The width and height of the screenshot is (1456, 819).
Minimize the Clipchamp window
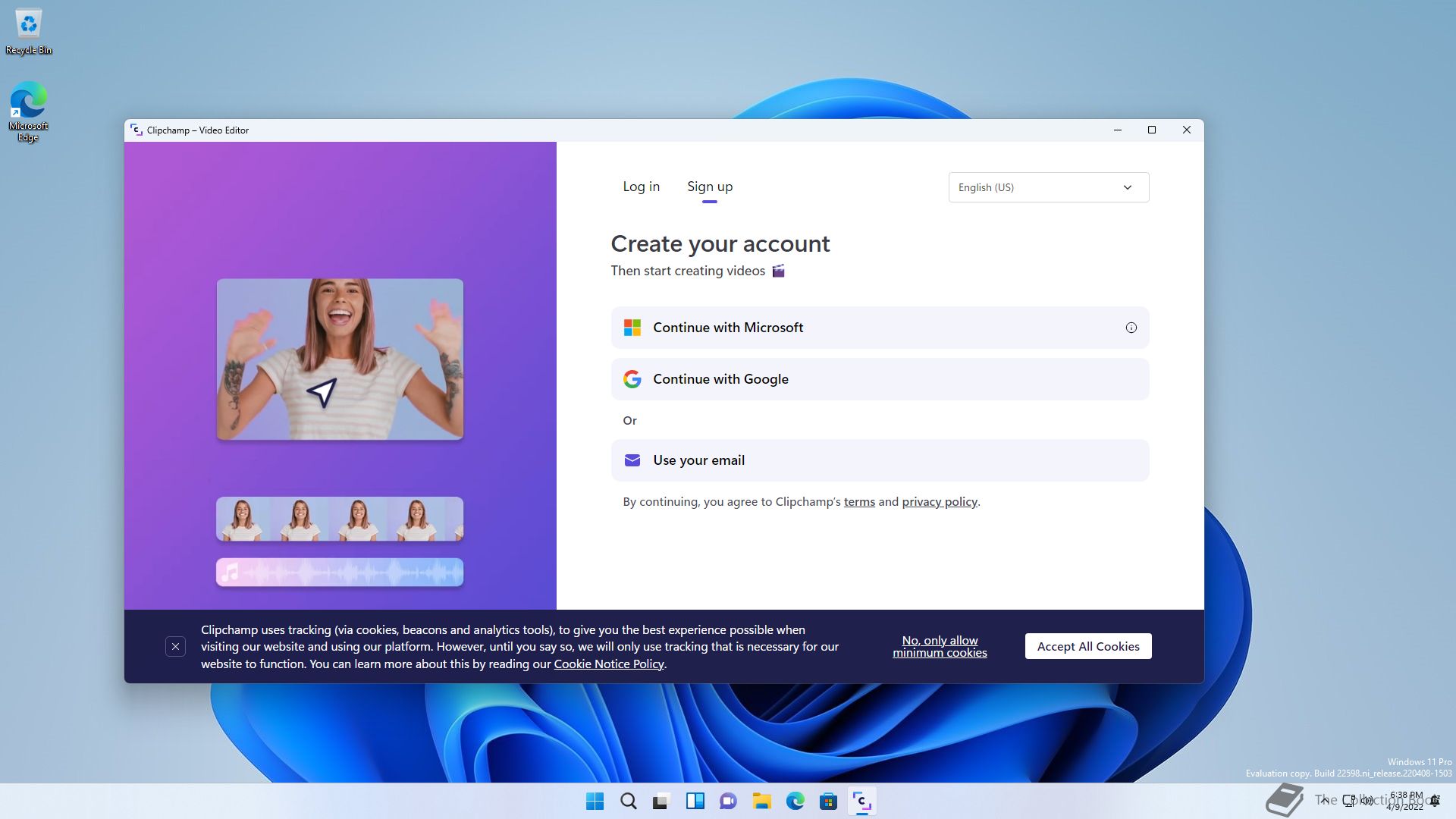pyautogui.click(x=1117, y=130)
